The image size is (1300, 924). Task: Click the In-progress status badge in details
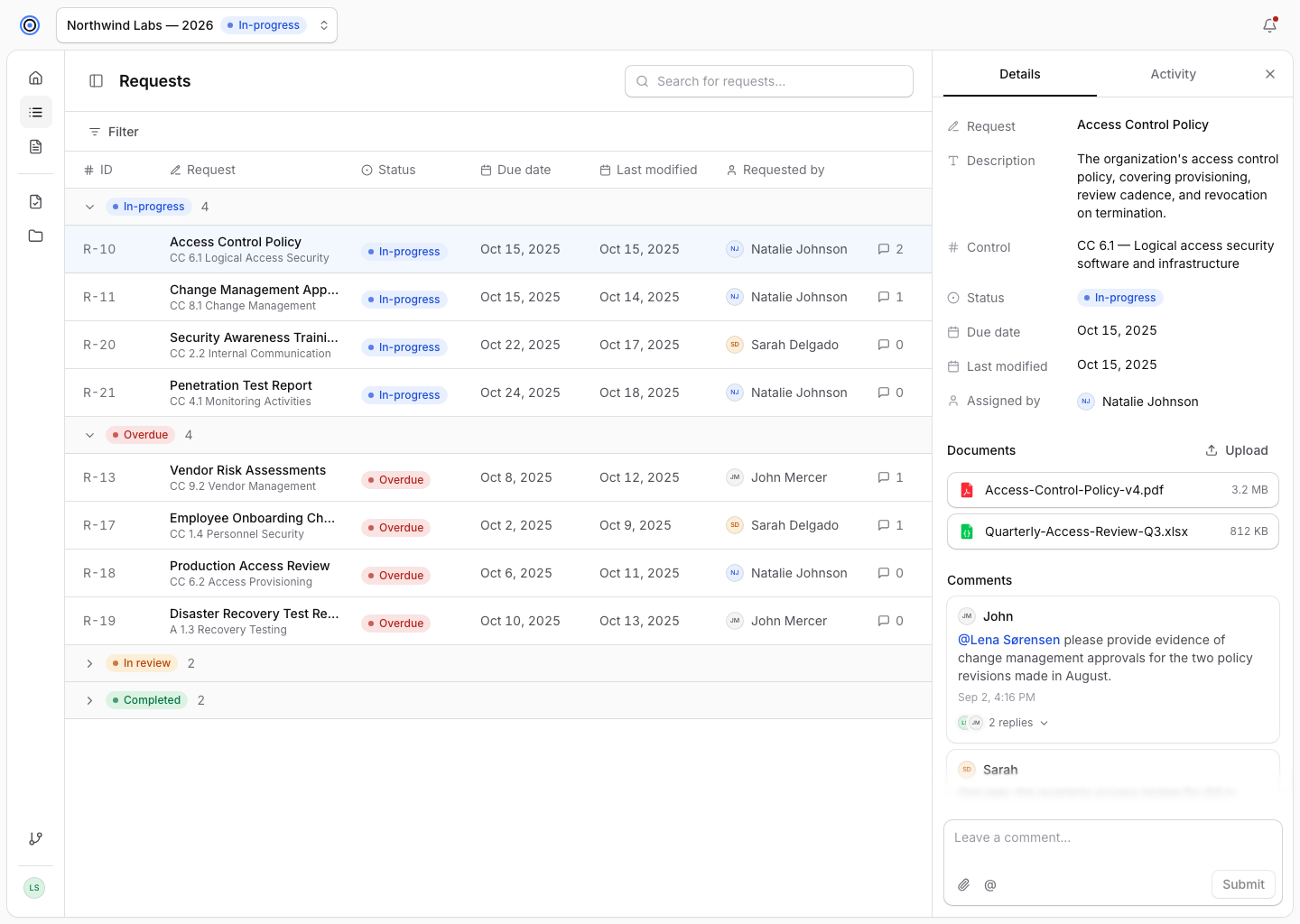pos(1120,298)
